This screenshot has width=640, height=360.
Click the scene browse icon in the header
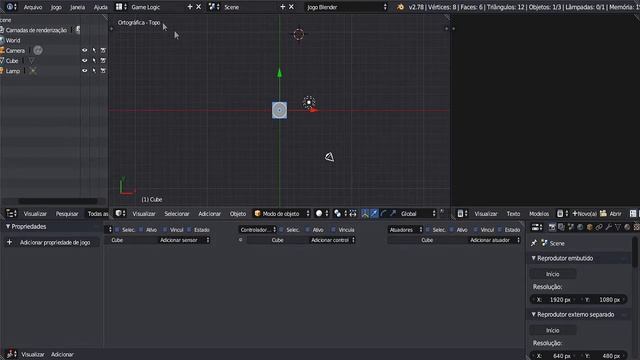click(x=214, y=7)
